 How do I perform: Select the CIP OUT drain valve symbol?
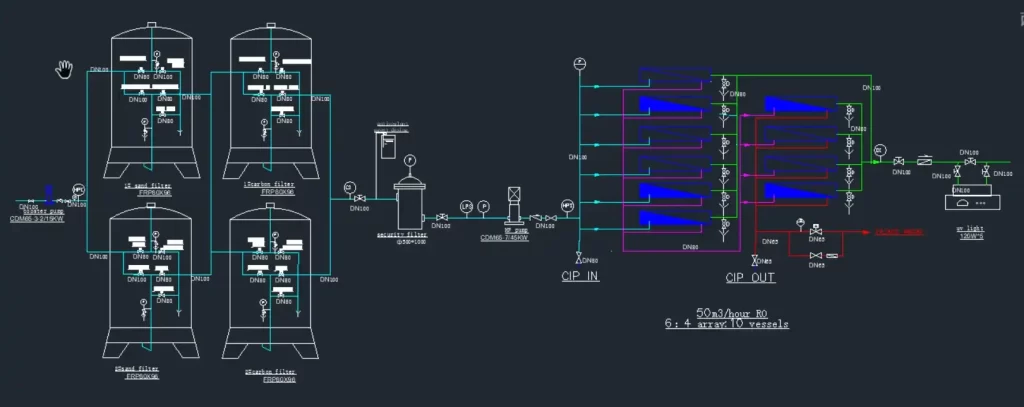[755, 259]
